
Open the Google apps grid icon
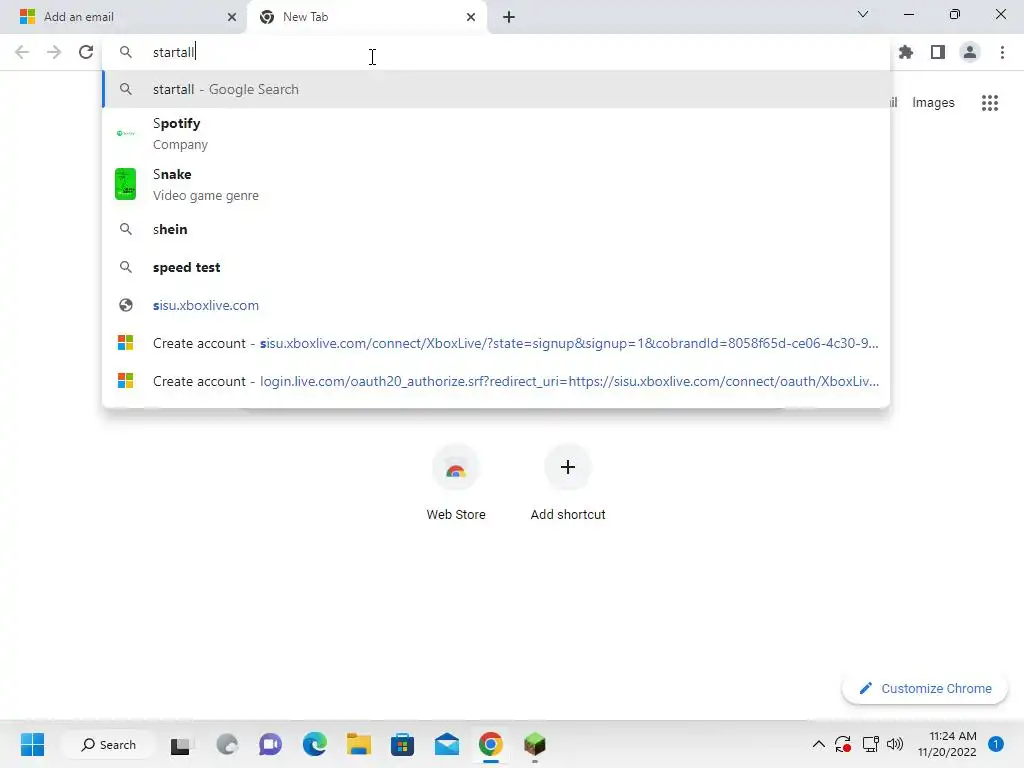click(x=990, y=103)
